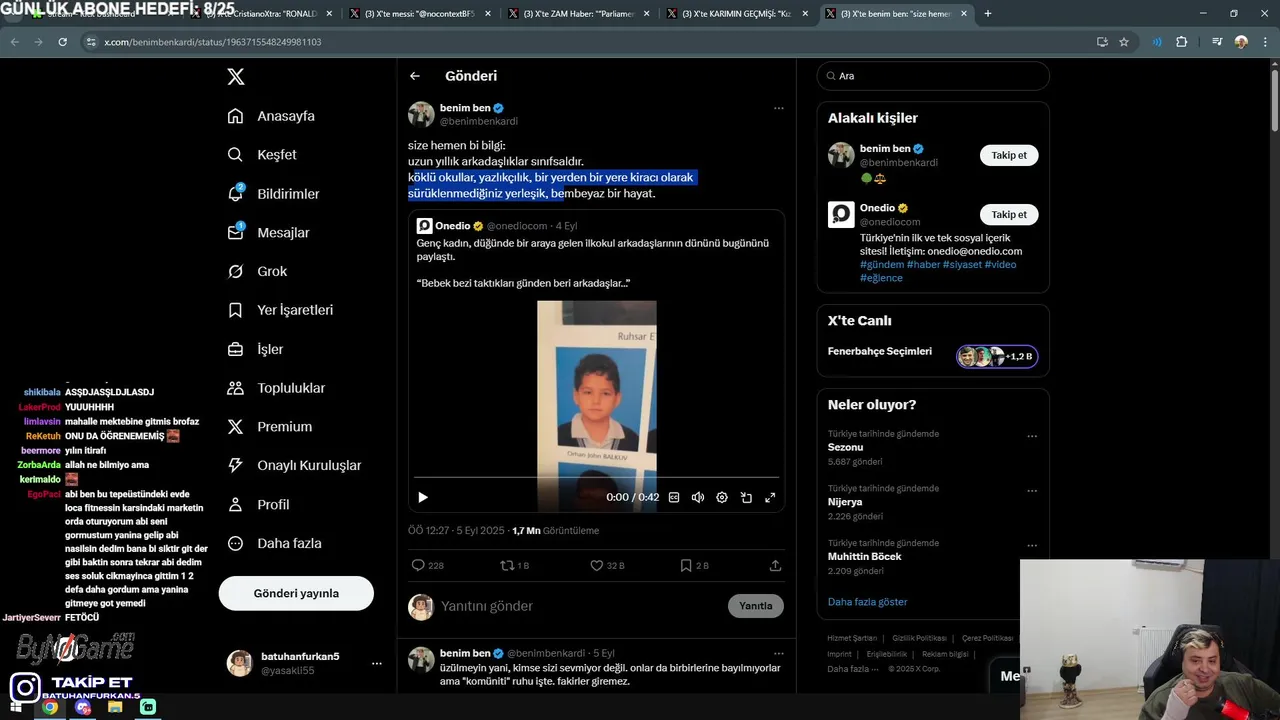
Task: Open File Explorer from taskbar
Action: [115, 707]
